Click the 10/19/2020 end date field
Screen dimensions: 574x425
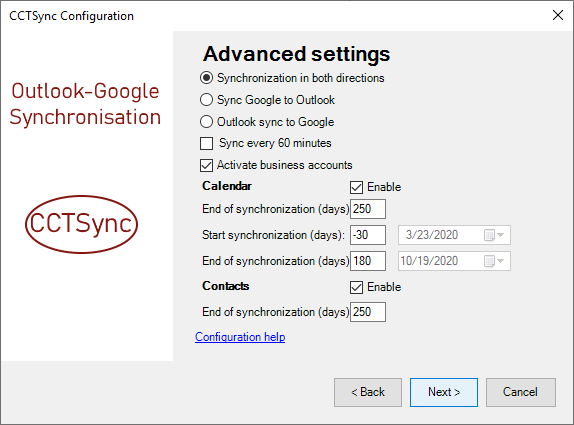click(x=454, y=261)
